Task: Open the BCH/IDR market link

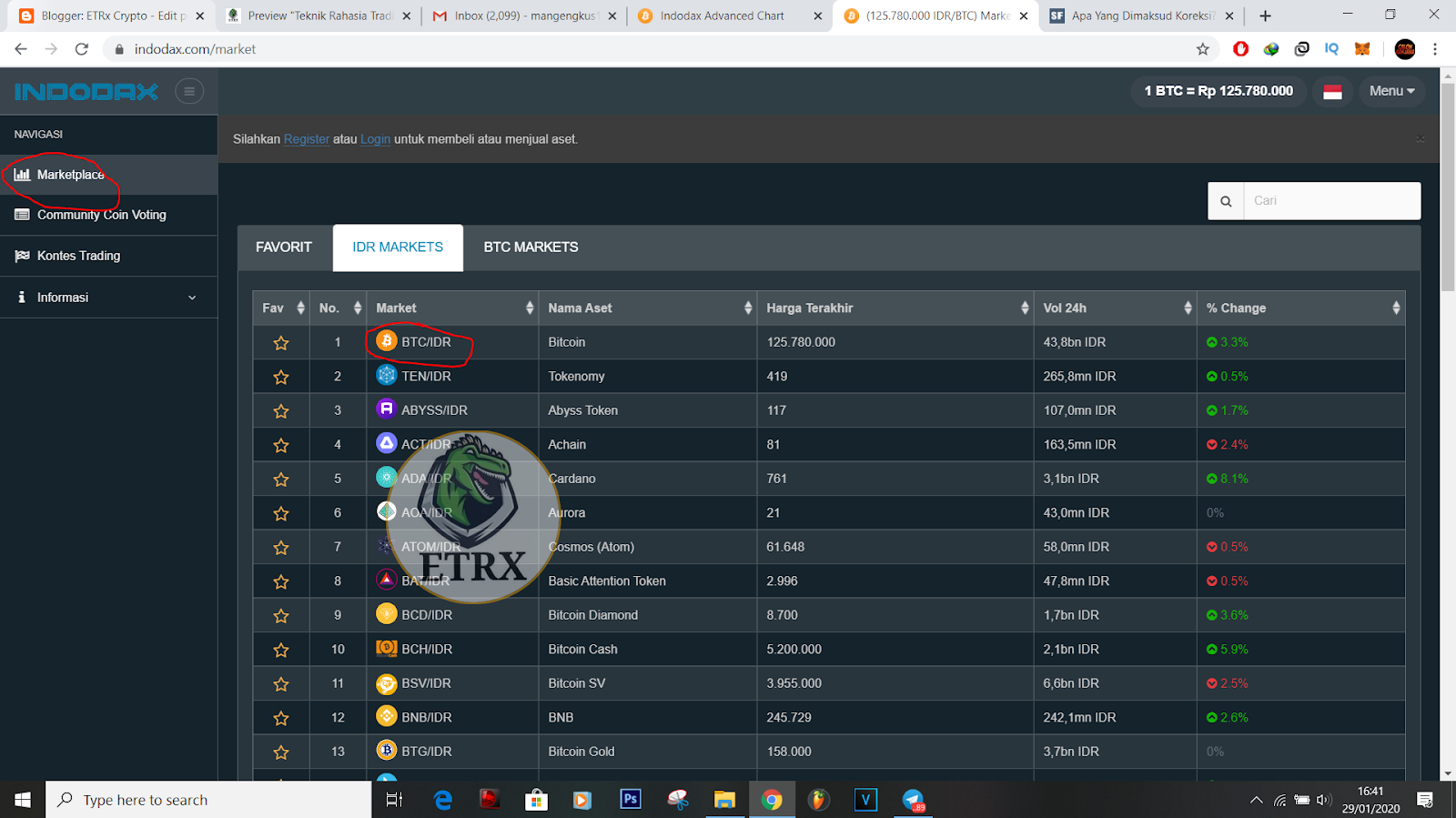Action: point(427,650)
